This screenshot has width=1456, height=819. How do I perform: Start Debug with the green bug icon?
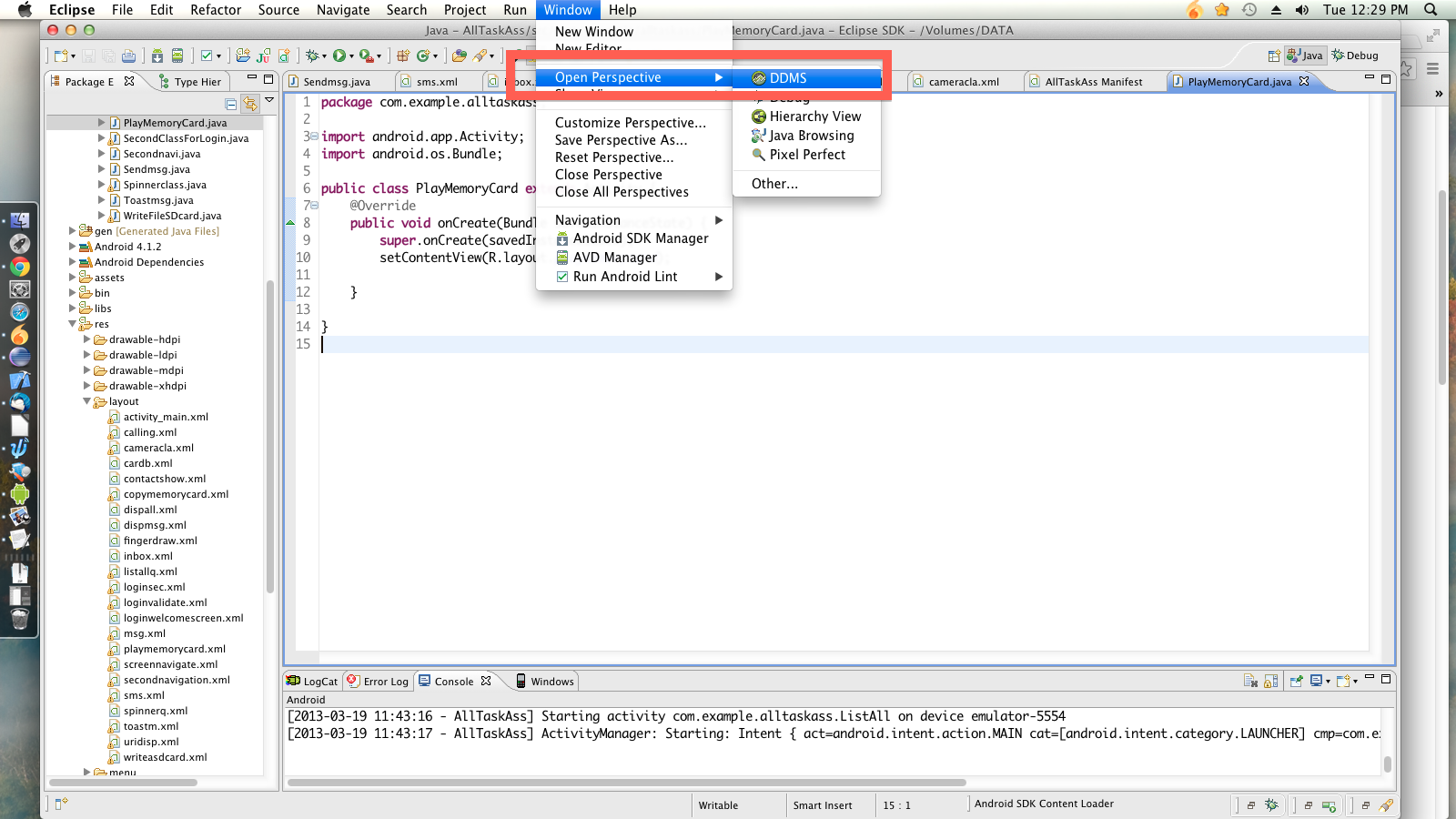coord(312,56)
